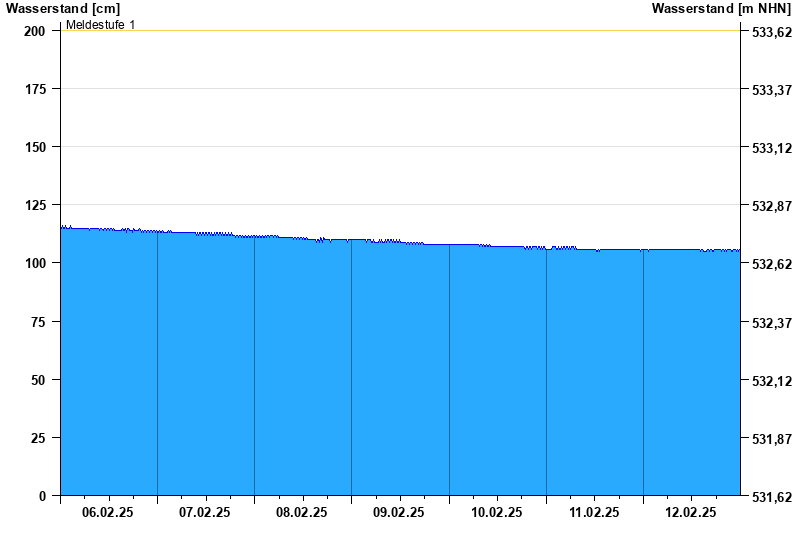The width and height of the screenshot is (800, 550).
Task: Click the 125 left axis tick label
Action: point(35,205)
